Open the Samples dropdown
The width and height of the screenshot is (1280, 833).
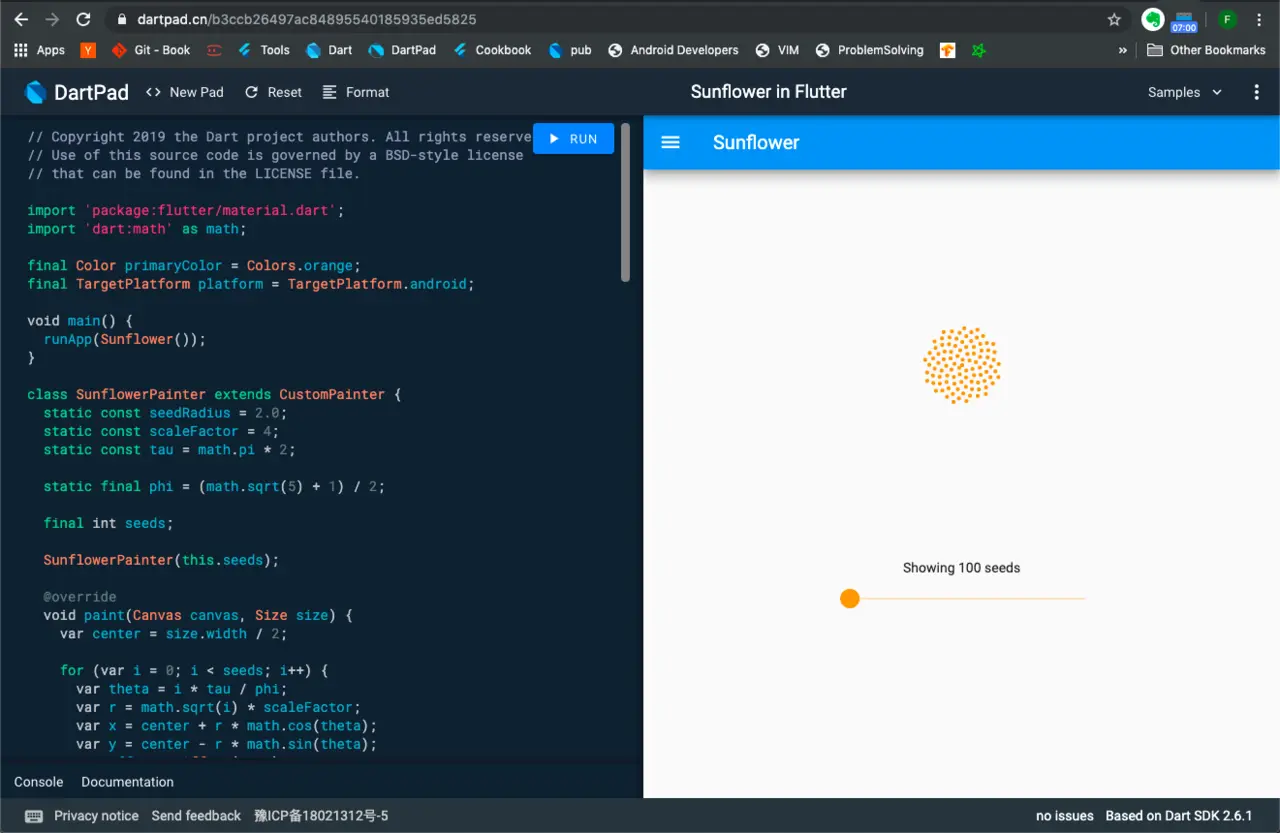click(x=1185, y=92)
